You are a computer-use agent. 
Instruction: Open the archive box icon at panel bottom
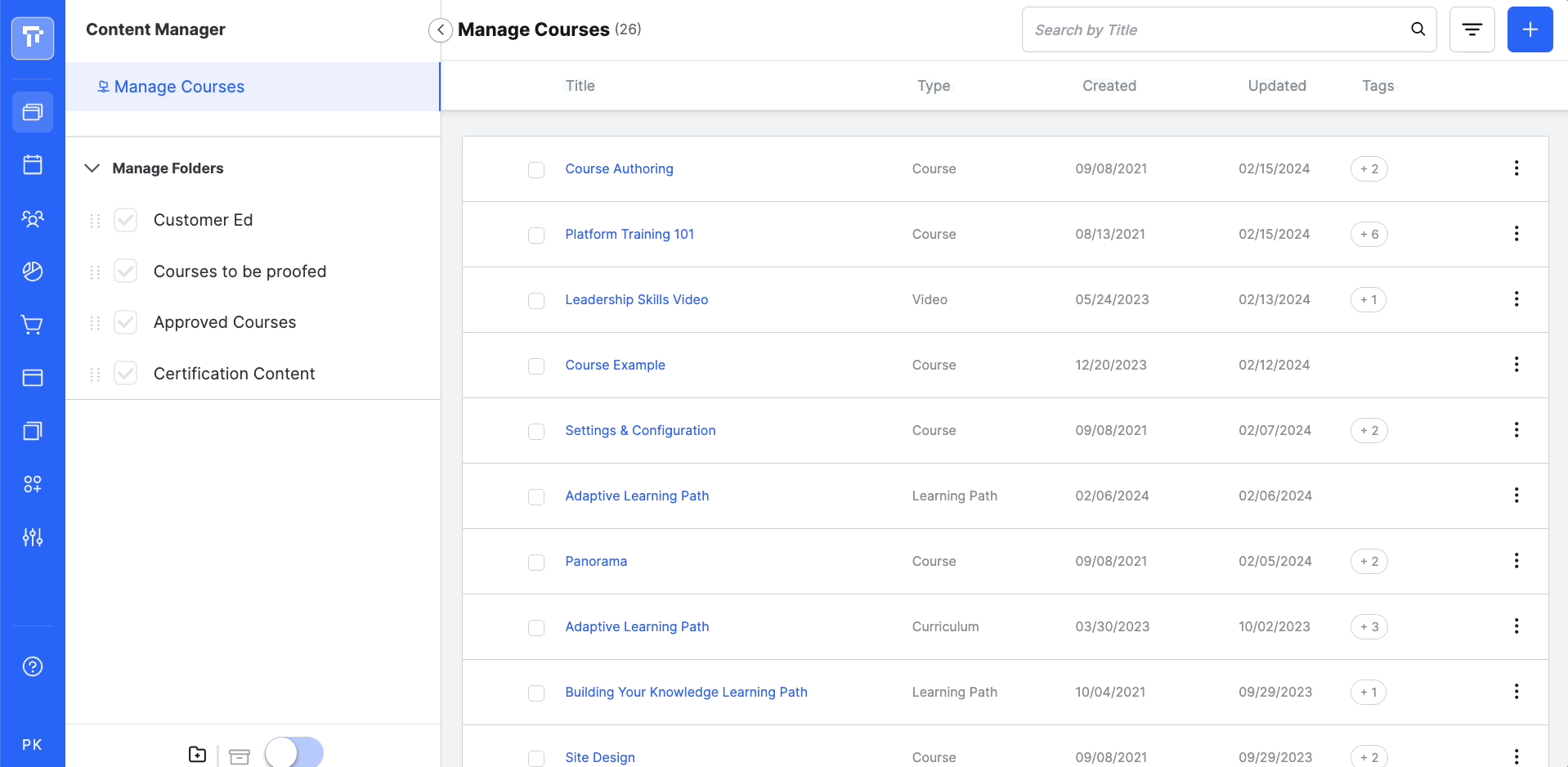[239, 756]
